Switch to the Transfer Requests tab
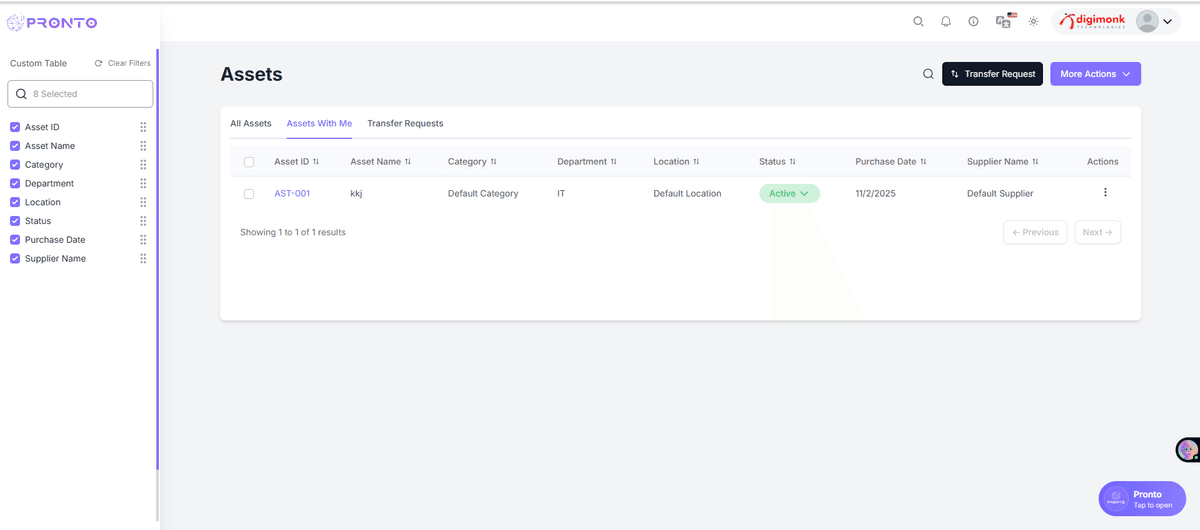The image size is (1200, 530). coord(405,124)
